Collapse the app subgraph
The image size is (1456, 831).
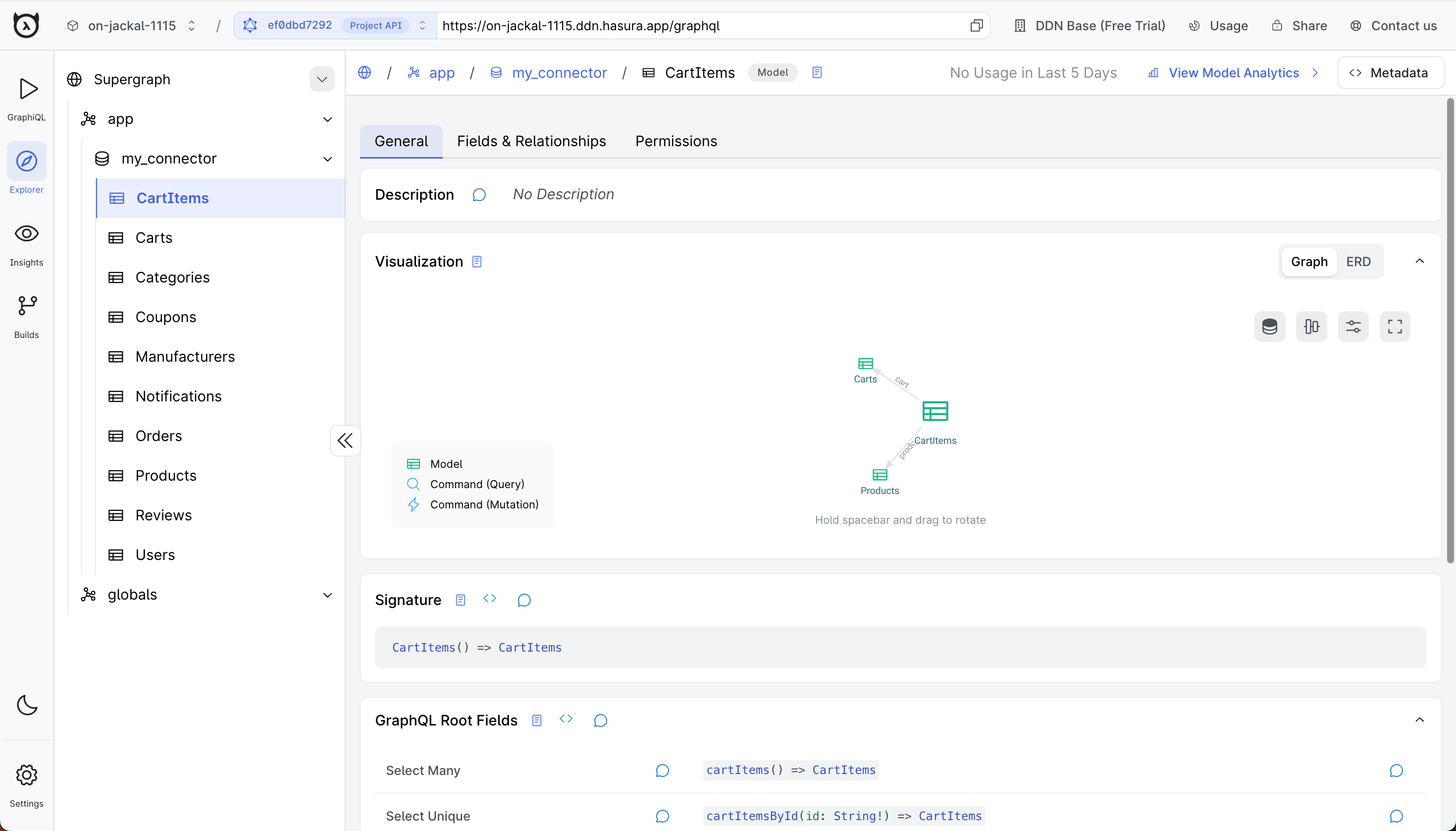click(x=327, y=119)
